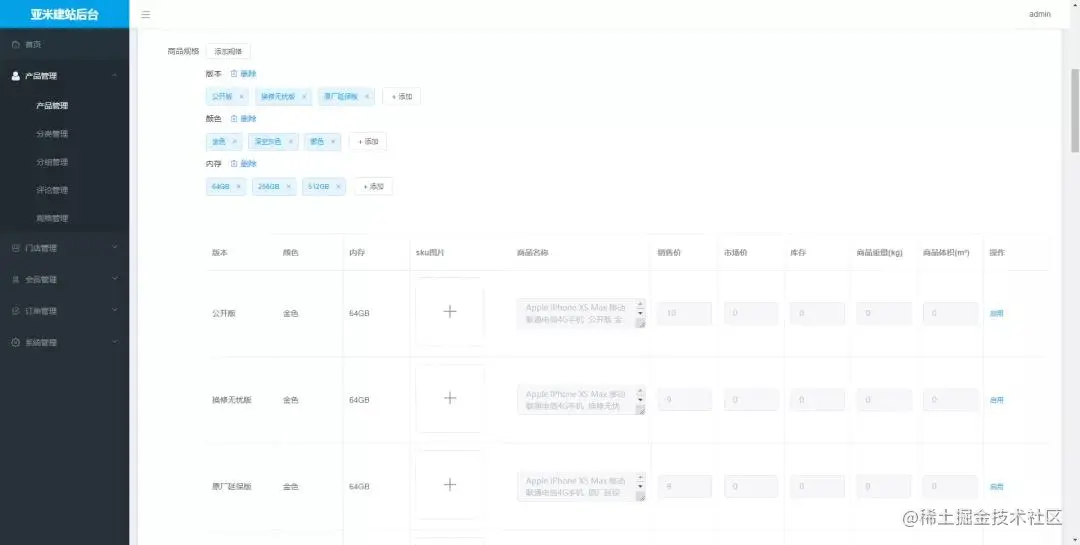Expand the 订单管理 sidebar menu
The image size is (1080, 545).
point(64,311)
